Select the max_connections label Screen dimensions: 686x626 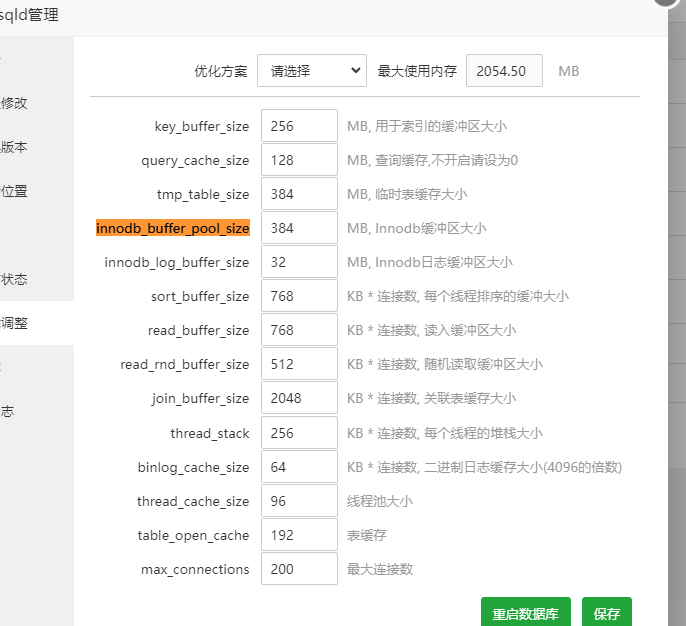[x=195, y=569]
